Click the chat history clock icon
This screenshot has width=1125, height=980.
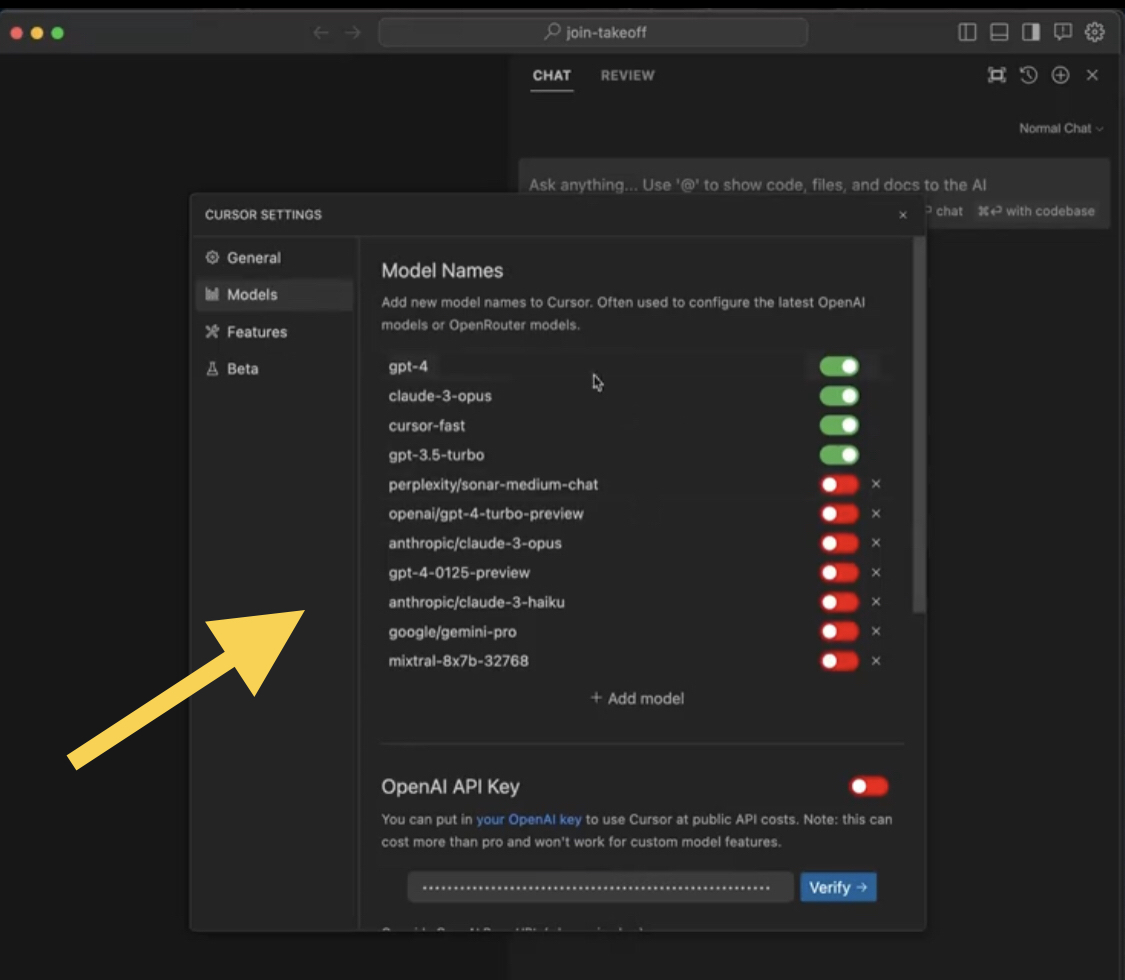pos(1028,75)
